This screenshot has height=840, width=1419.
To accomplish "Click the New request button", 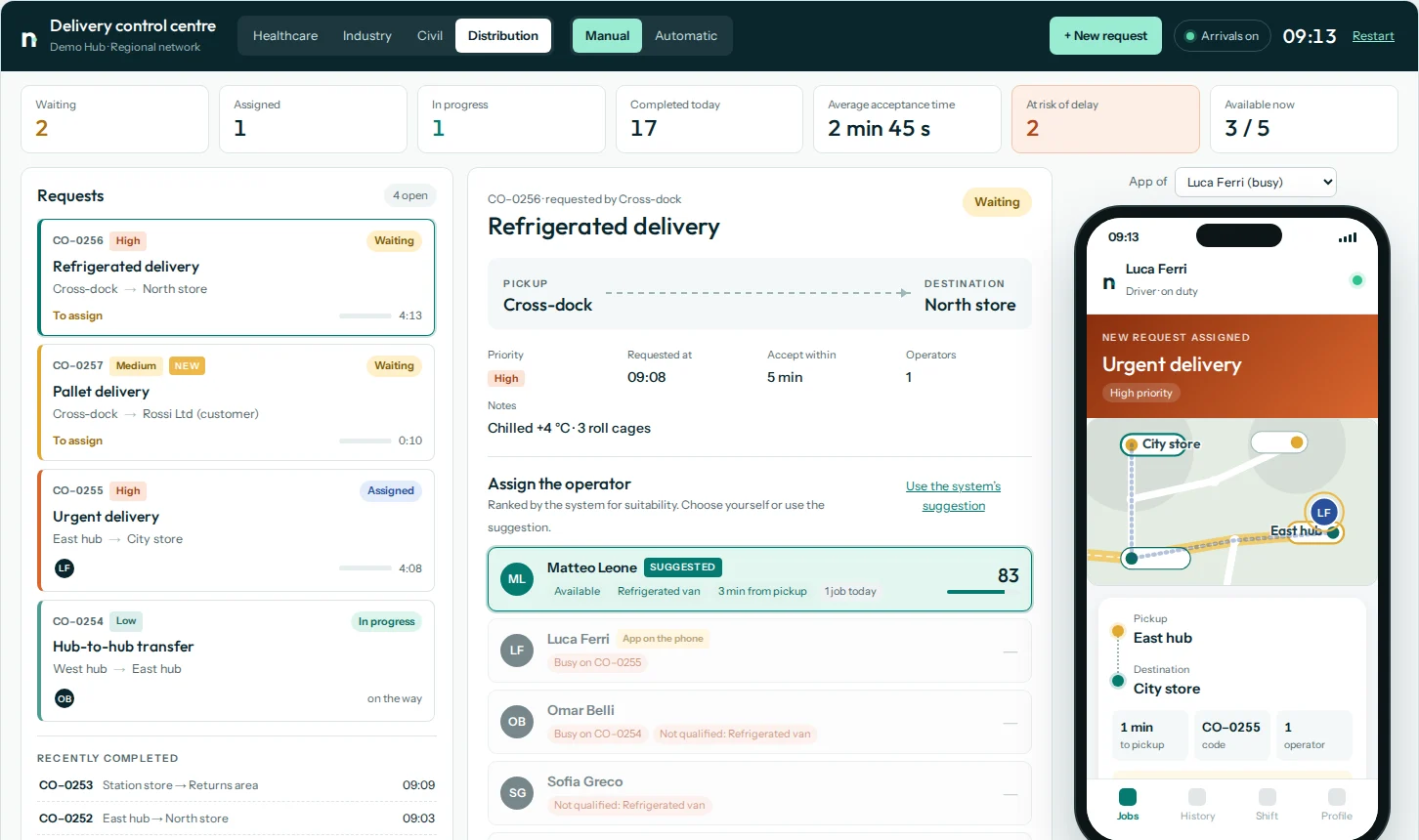I will click(1106, 36).
